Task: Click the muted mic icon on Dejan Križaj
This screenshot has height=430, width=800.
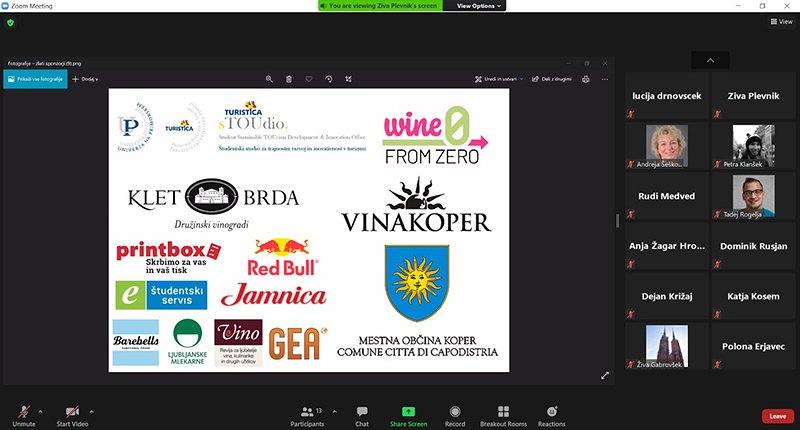Action: pos(631,314)
